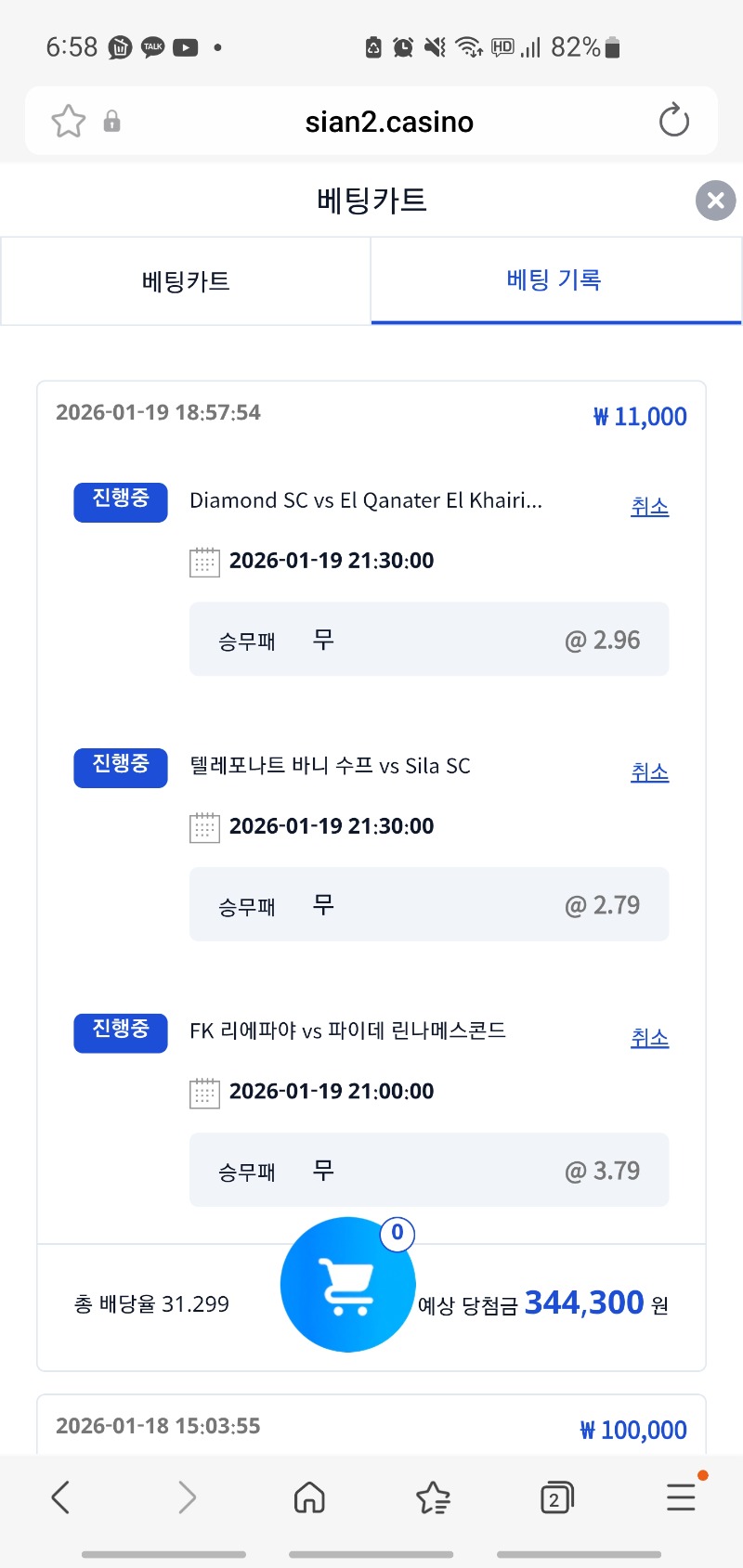Open the browser hamburger menu
This screenshot has height=1568, width=743.
(x=681, y=1497)
